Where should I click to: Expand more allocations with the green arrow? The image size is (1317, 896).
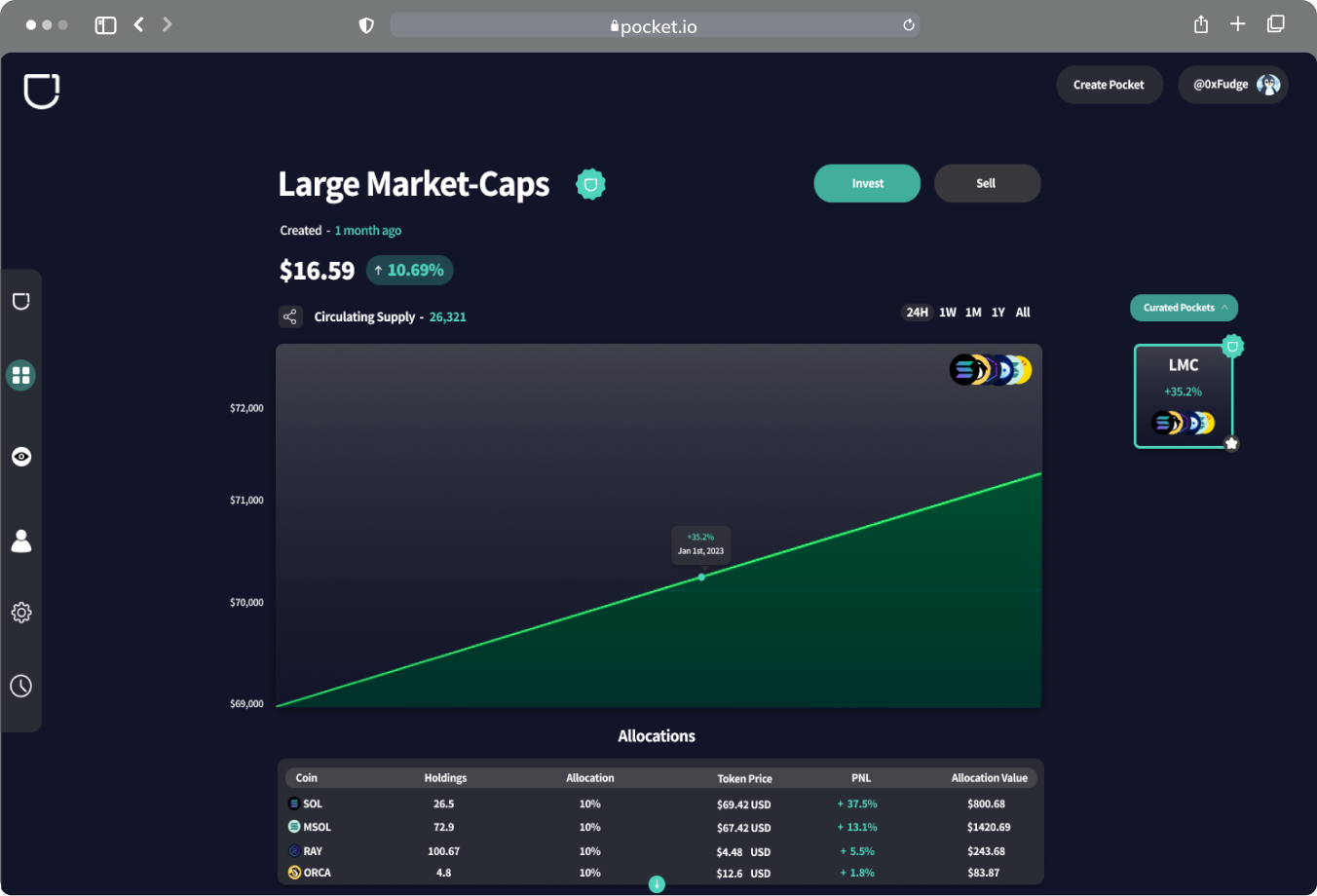pos(657,884)
